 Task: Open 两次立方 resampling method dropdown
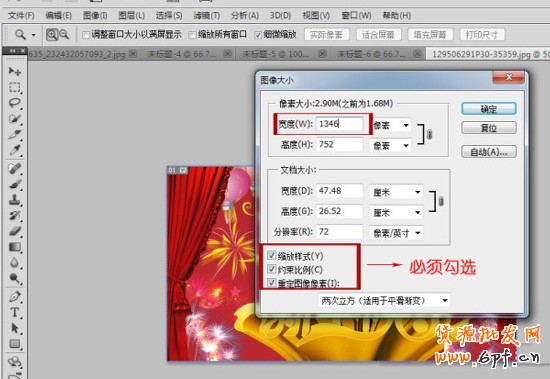[x=384, y=300]
